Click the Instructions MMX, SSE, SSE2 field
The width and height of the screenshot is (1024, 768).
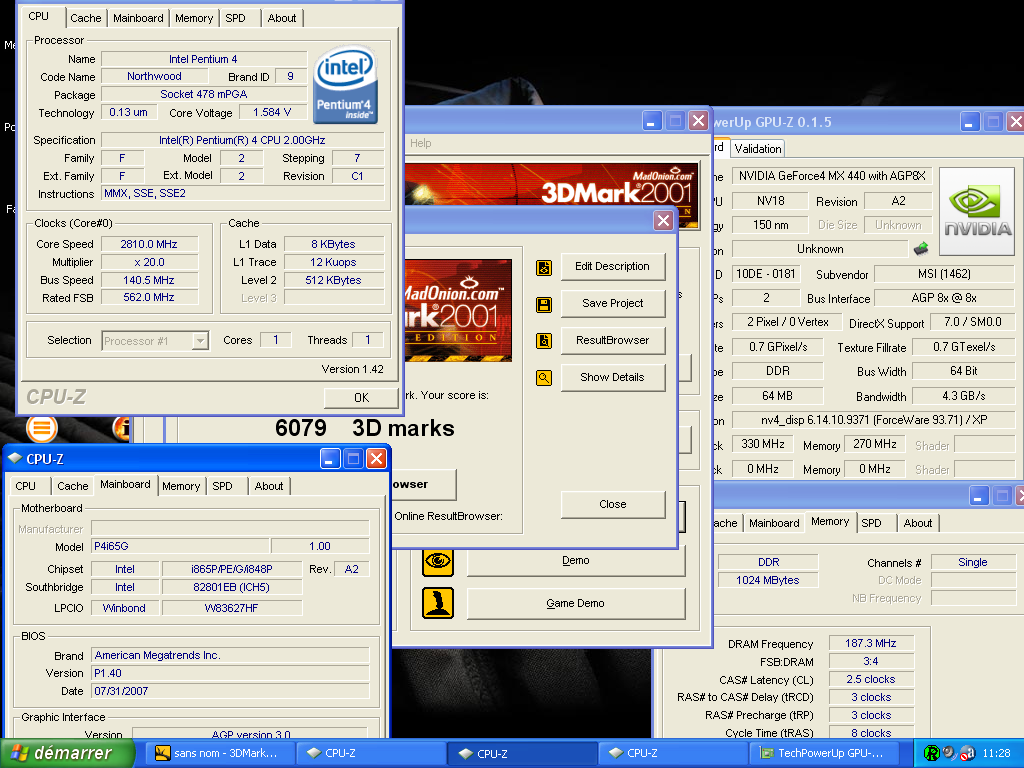[x=242, y=193]
